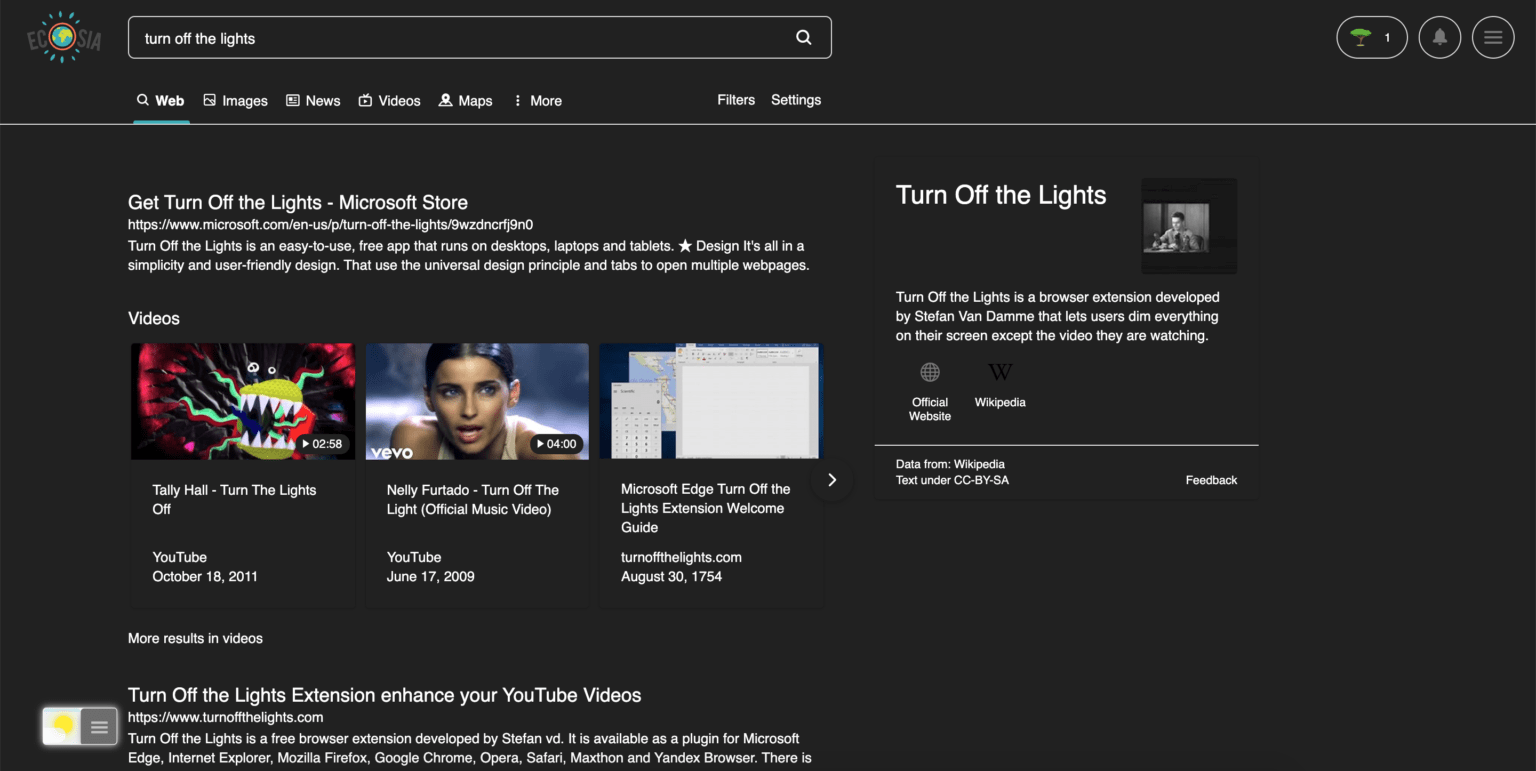Image resolution: width=1536 pixels, height=771 pixels.
Task: Open the tree counter badge
Action: point(1372,38)
